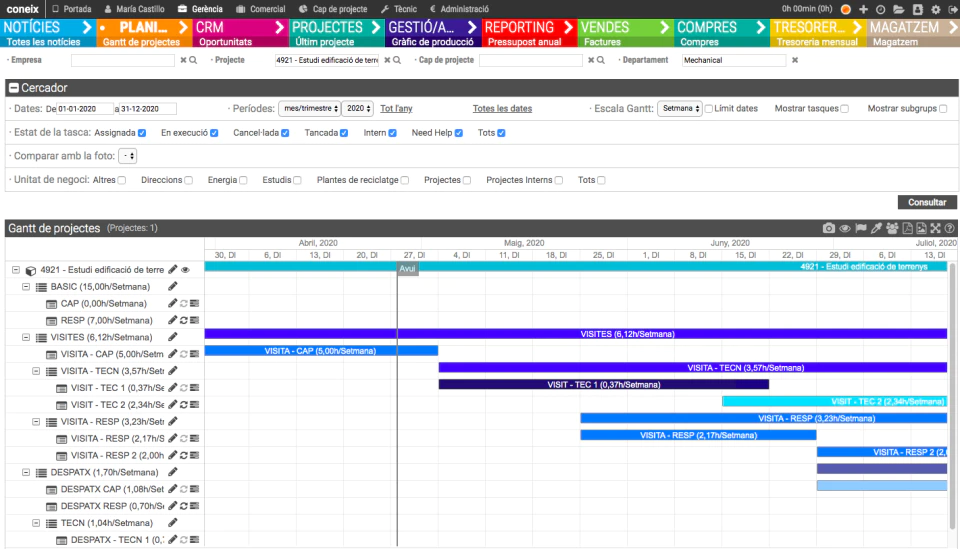Check the Energia business unit checkbox
Screen dimensions: 960x549
243,181
